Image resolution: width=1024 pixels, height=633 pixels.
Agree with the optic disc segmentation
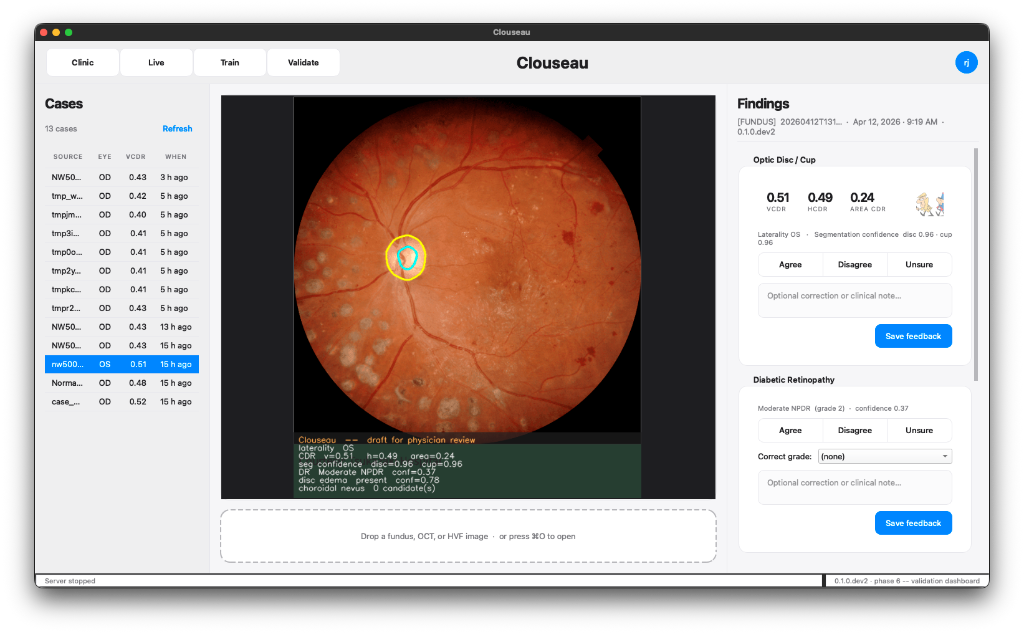pos(790,264)
